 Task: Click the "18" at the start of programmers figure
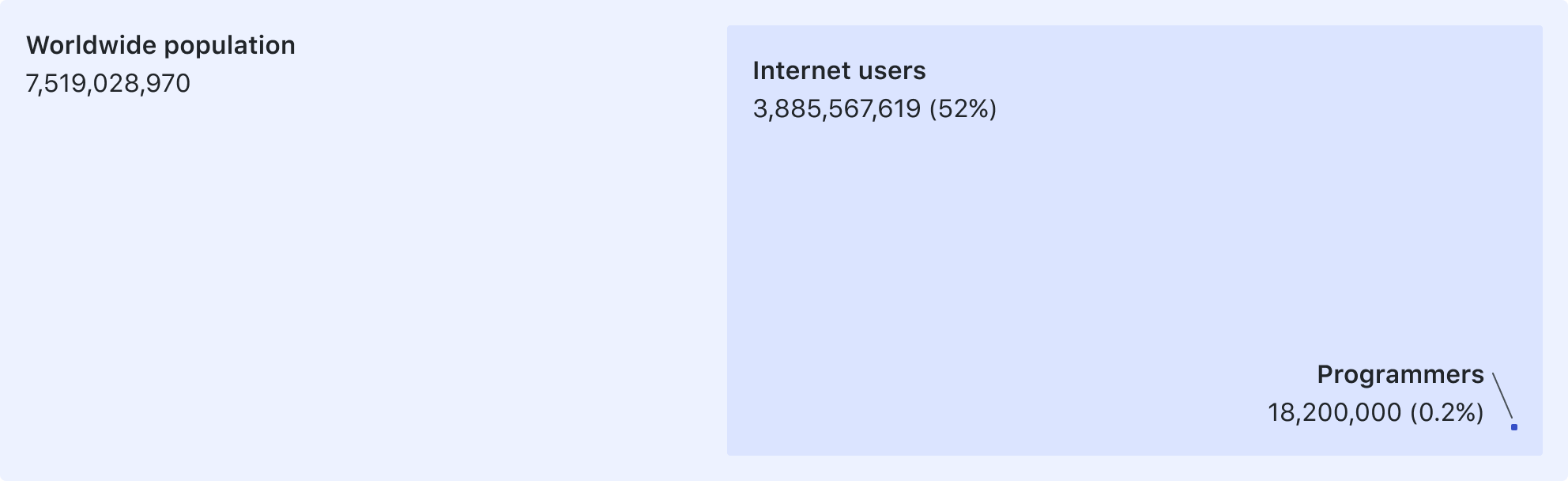1280,413
